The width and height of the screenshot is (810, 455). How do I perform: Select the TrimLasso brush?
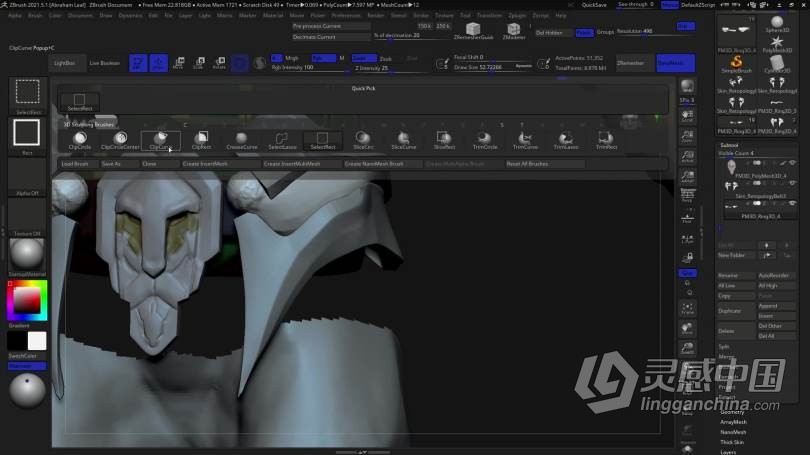[566, 140]
